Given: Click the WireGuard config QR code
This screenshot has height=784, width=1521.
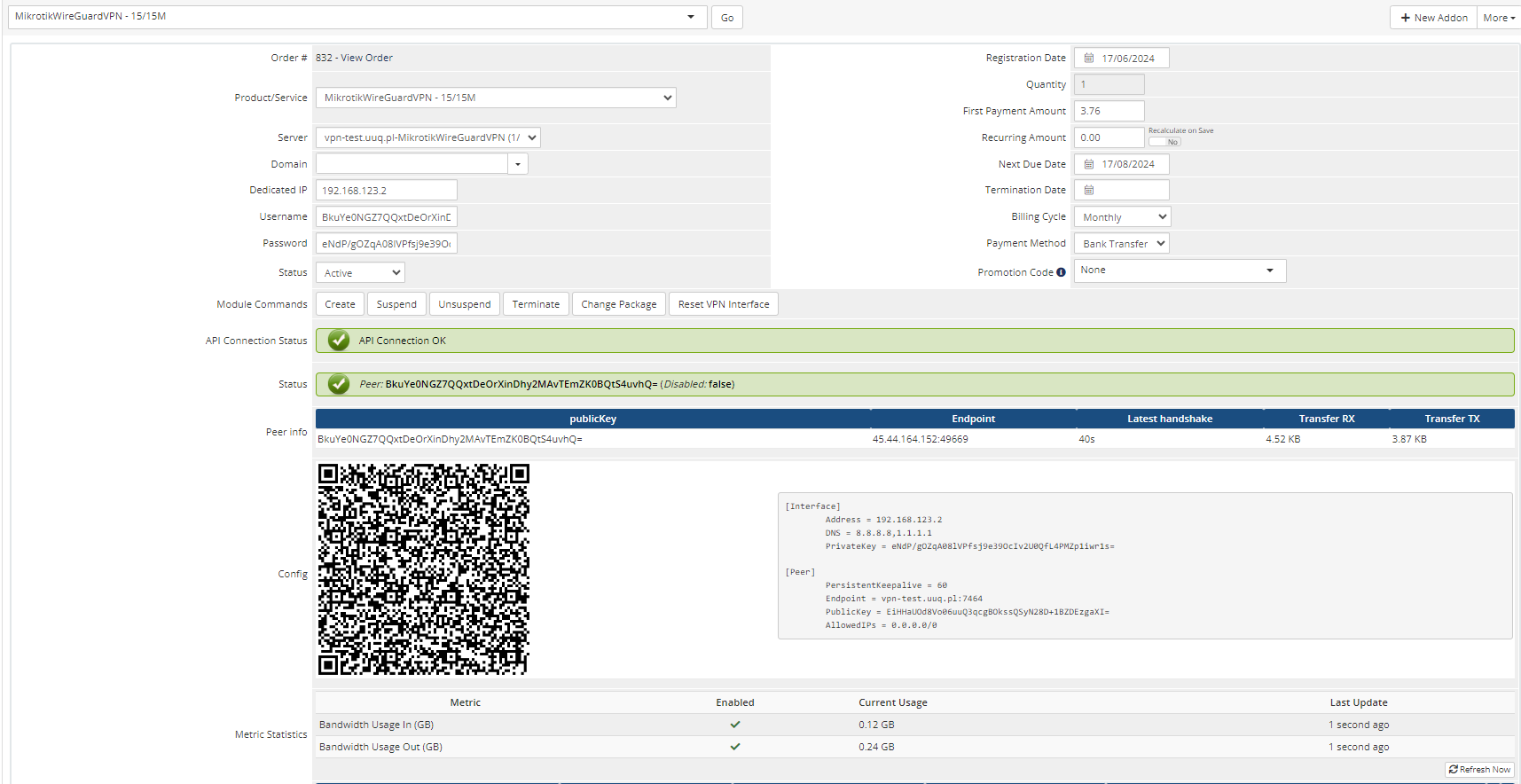Looking at the screenshot, I should click(x=424, y=569).
